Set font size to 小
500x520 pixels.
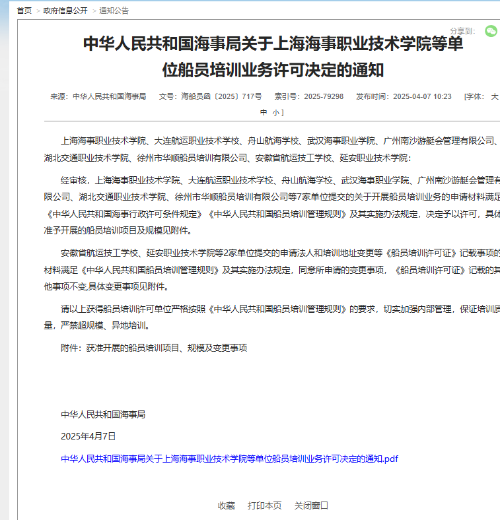pyautogui.click(x=276, y=112)
